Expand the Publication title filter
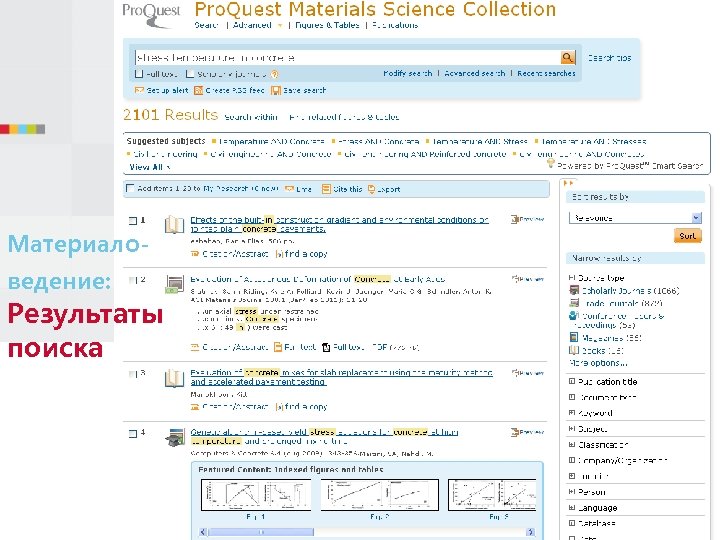The image size is (720, 540). point(572,381)
